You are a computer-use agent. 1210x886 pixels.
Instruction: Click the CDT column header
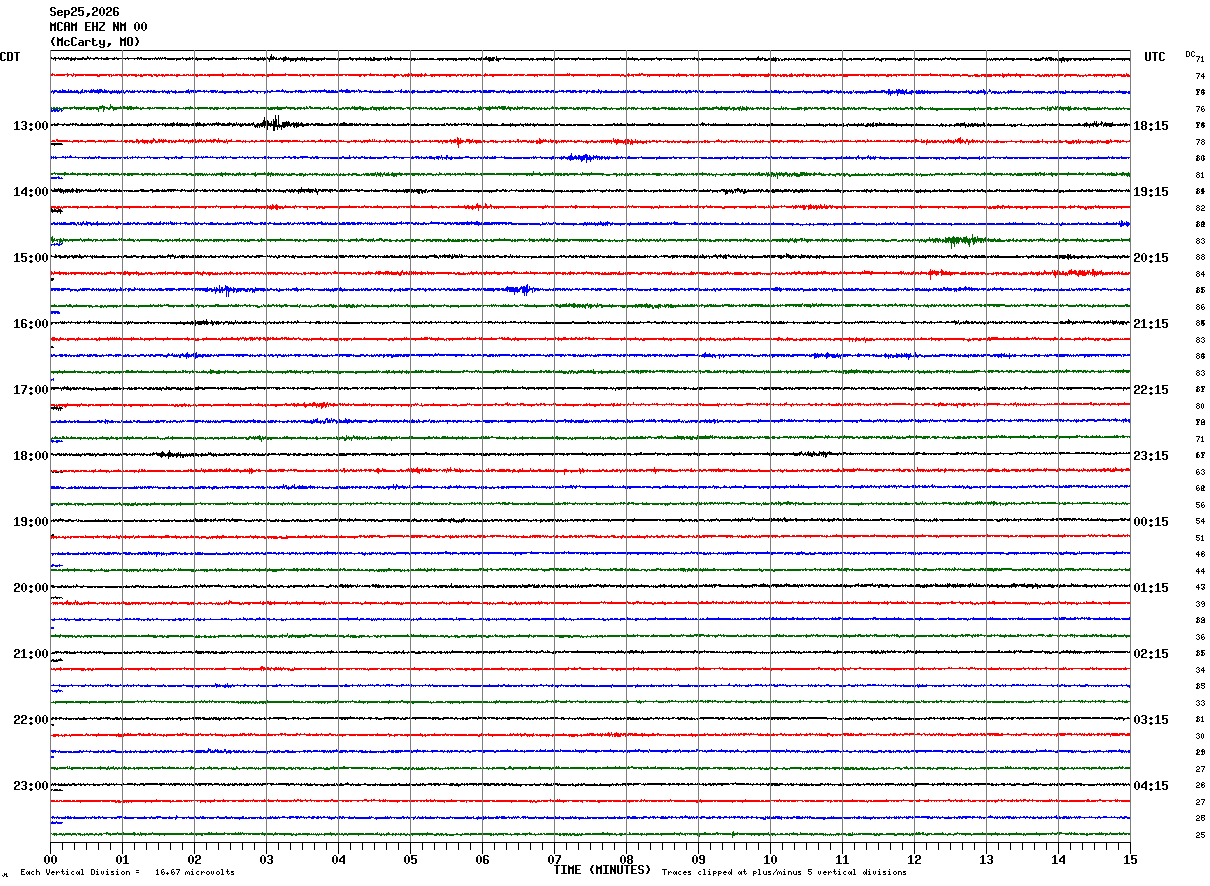(10, 57)
